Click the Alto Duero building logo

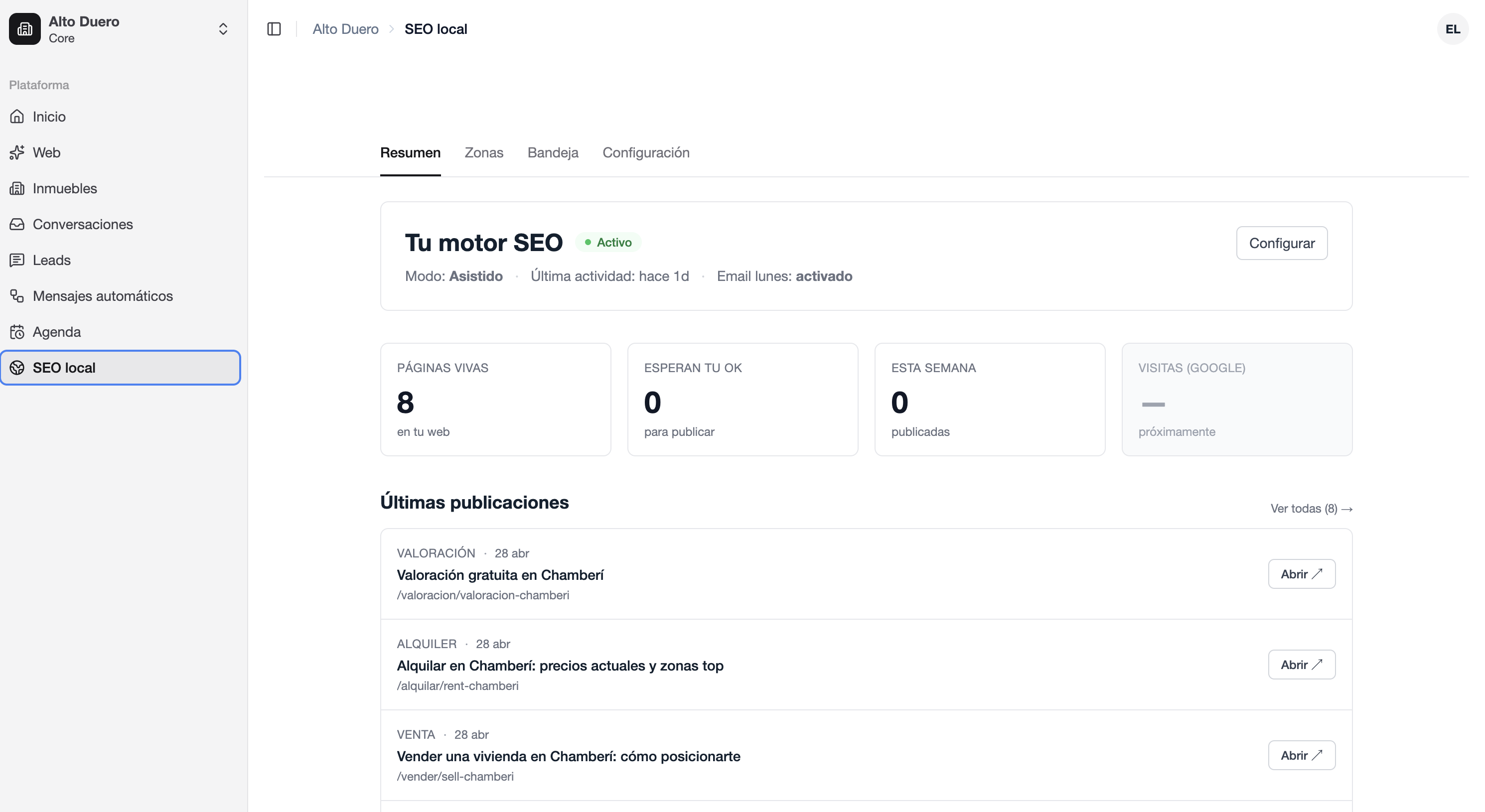(25, 29)
